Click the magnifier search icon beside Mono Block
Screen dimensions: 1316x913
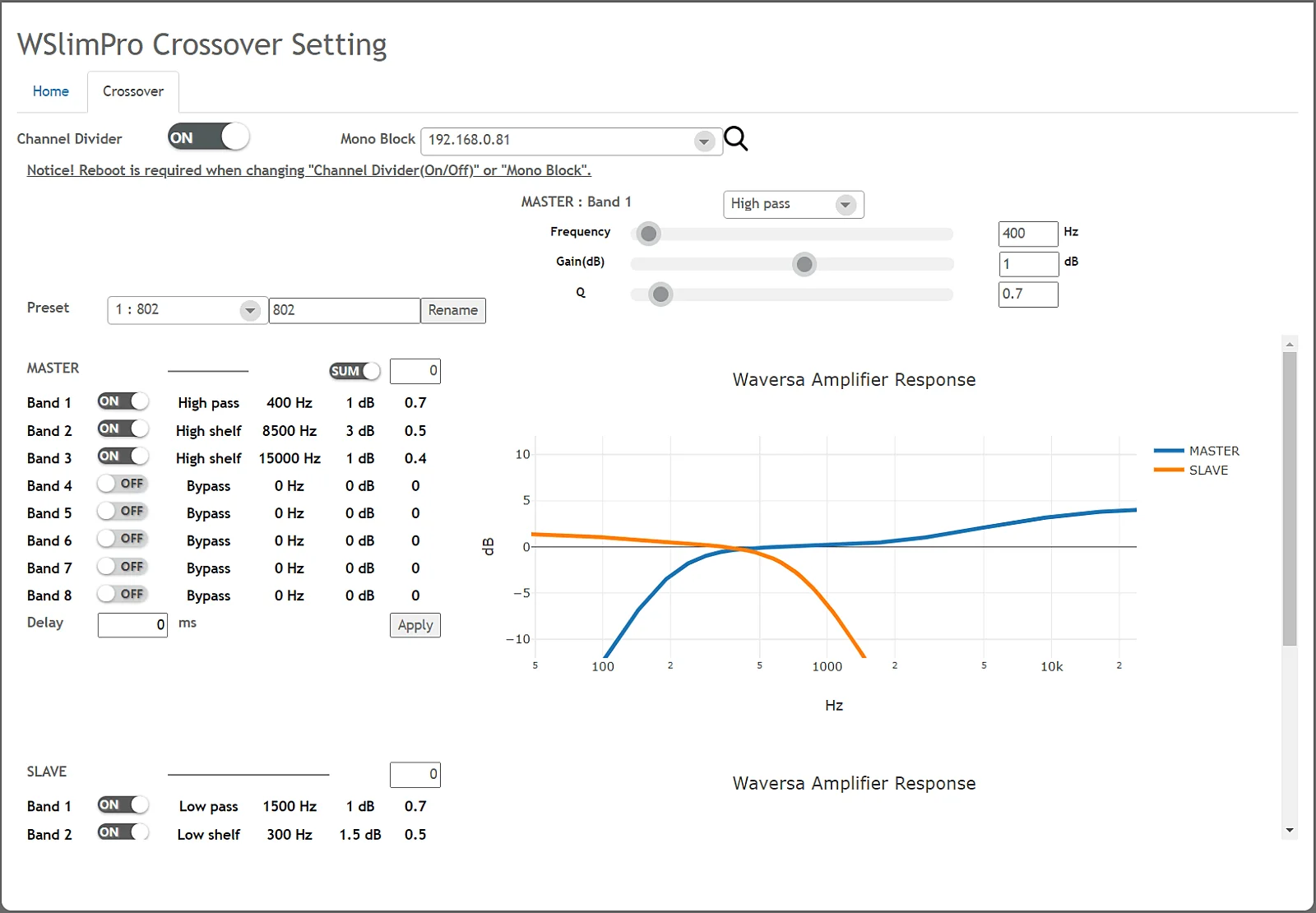coord(736,139)
